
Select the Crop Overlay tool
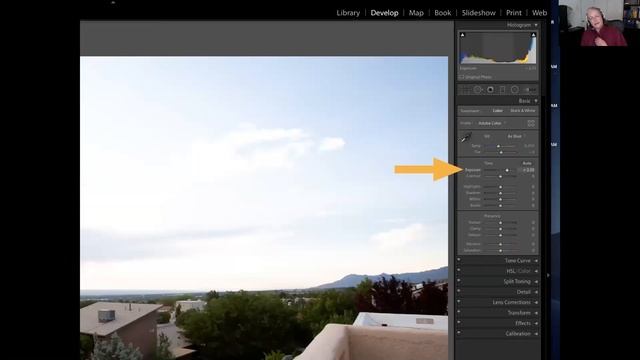click(x=465, y=89)
